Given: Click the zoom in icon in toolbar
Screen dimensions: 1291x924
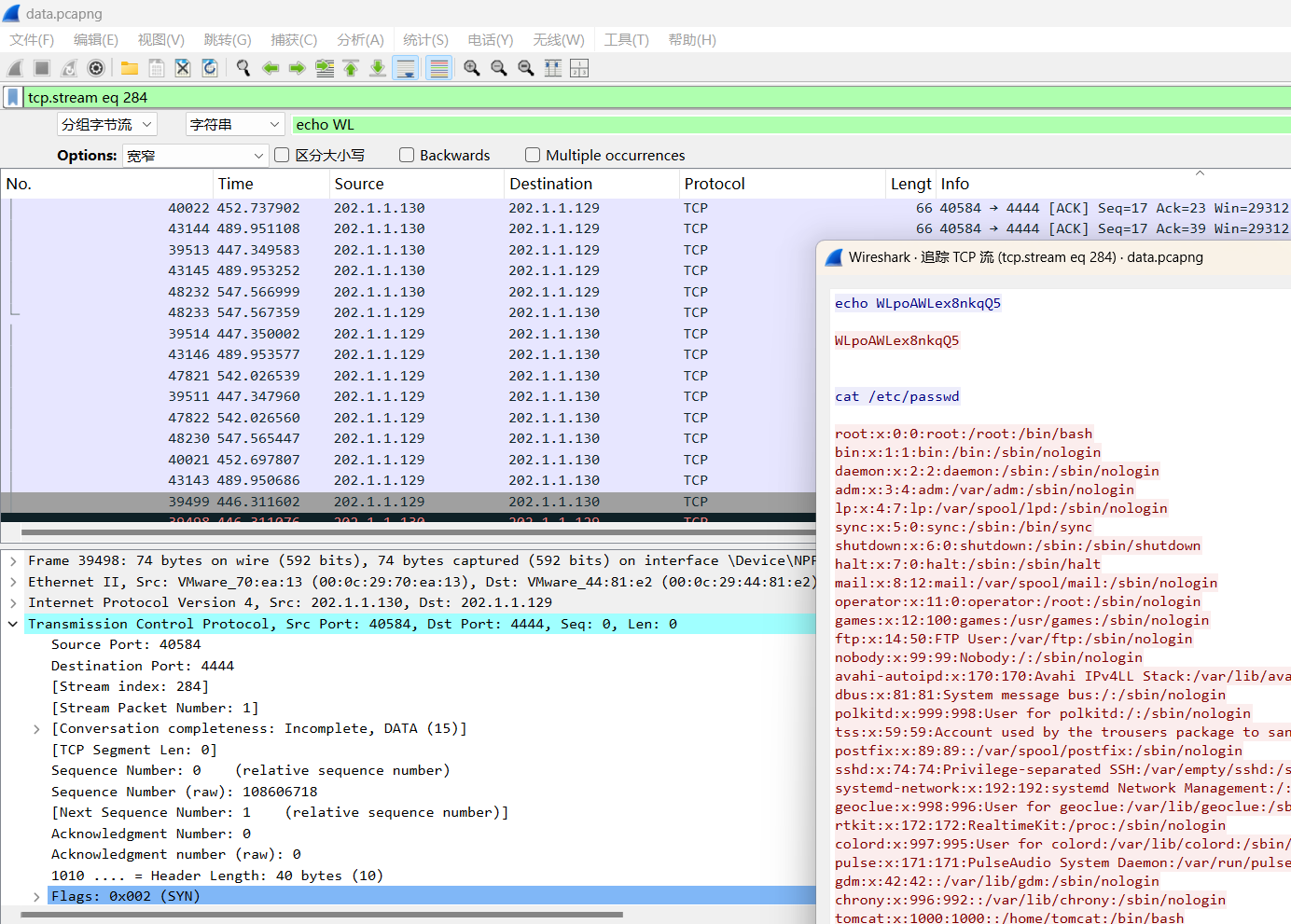Looking at the screenshot, I should click(472, 68).
